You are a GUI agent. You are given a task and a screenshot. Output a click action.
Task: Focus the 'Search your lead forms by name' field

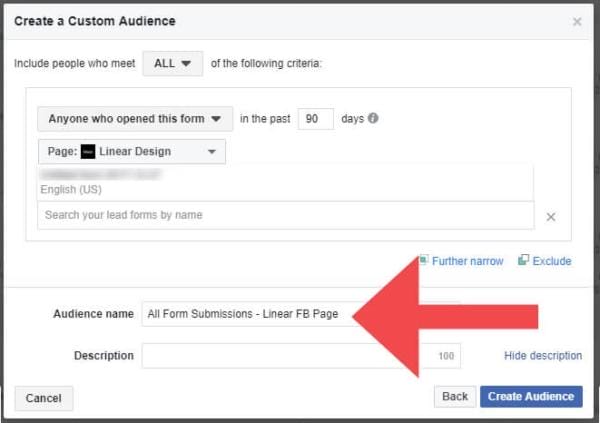285,215
